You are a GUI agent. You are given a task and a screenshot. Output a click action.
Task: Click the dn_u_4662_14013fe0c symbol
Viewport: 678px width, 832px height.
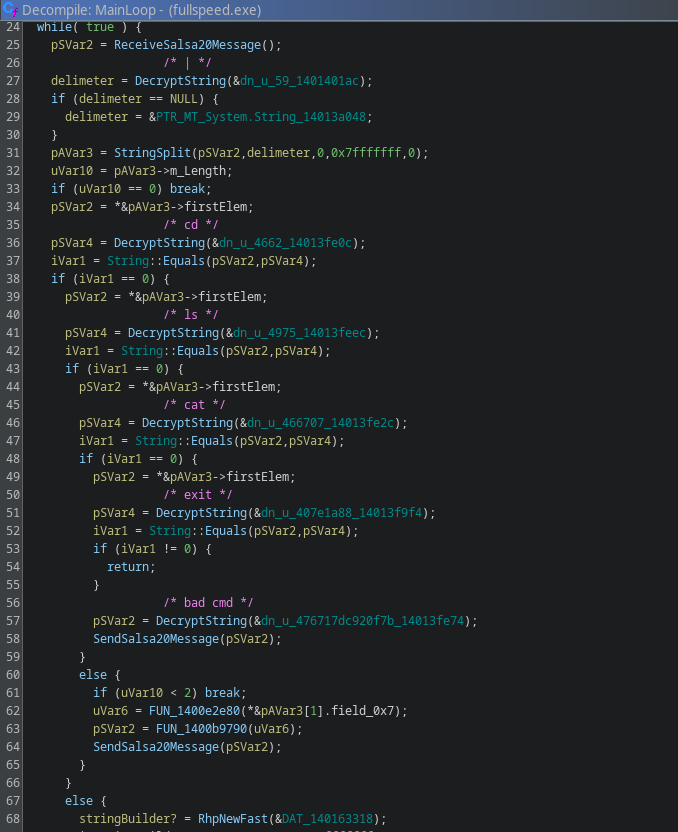285,243
